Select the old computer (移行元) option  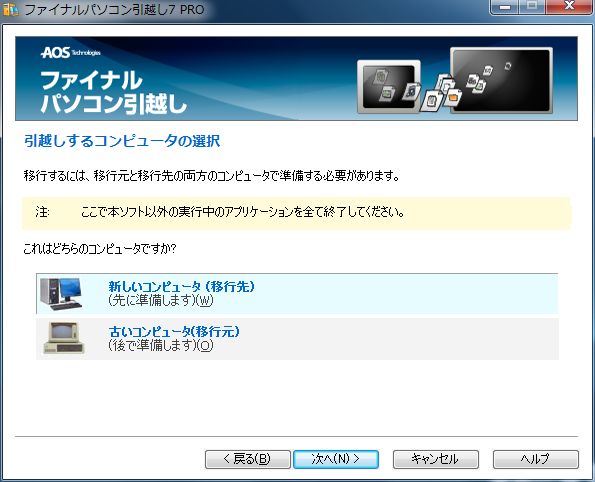coord(297,339)
